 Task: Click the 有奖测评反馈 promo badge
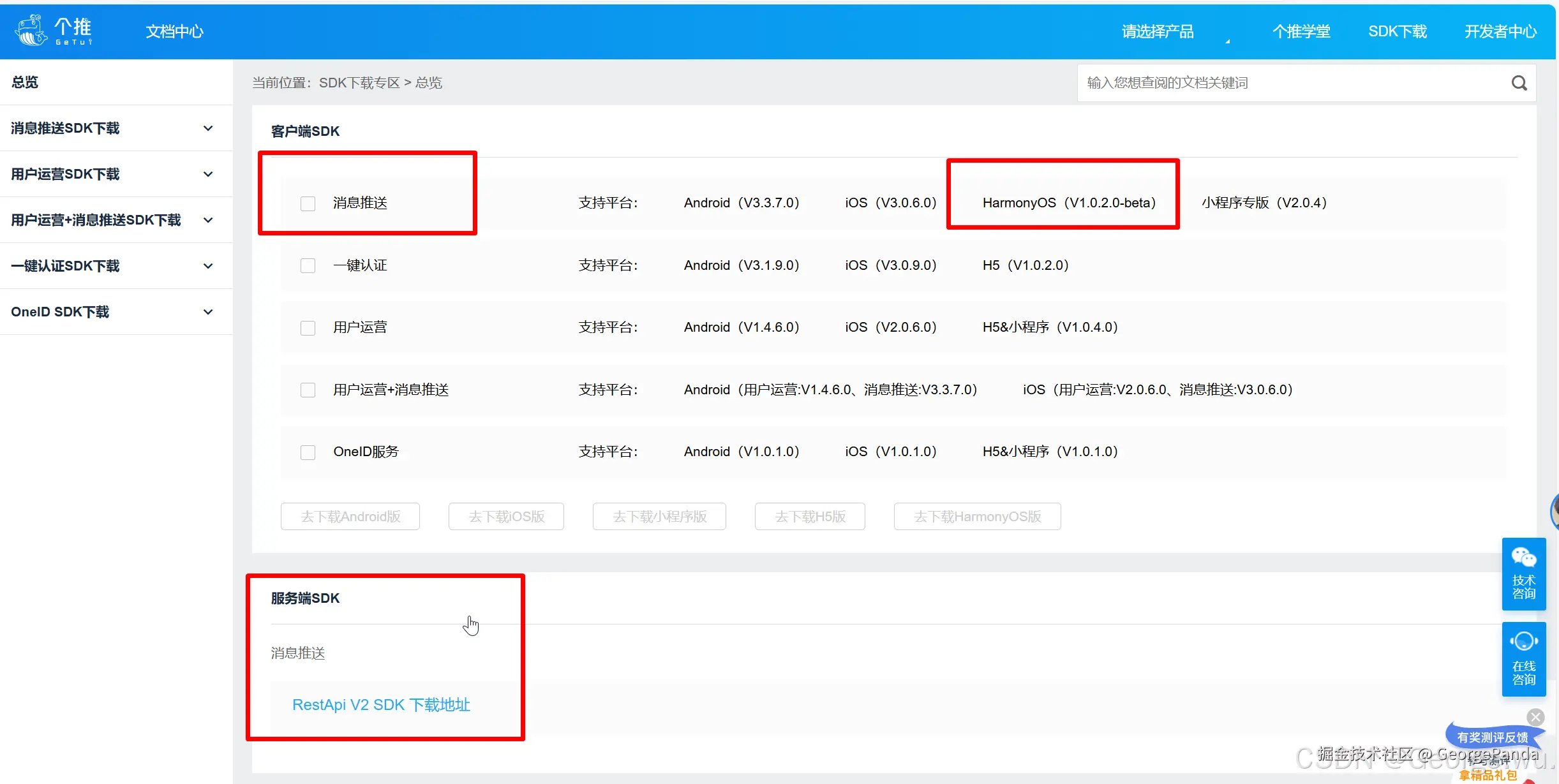[x=1492, y=737]
